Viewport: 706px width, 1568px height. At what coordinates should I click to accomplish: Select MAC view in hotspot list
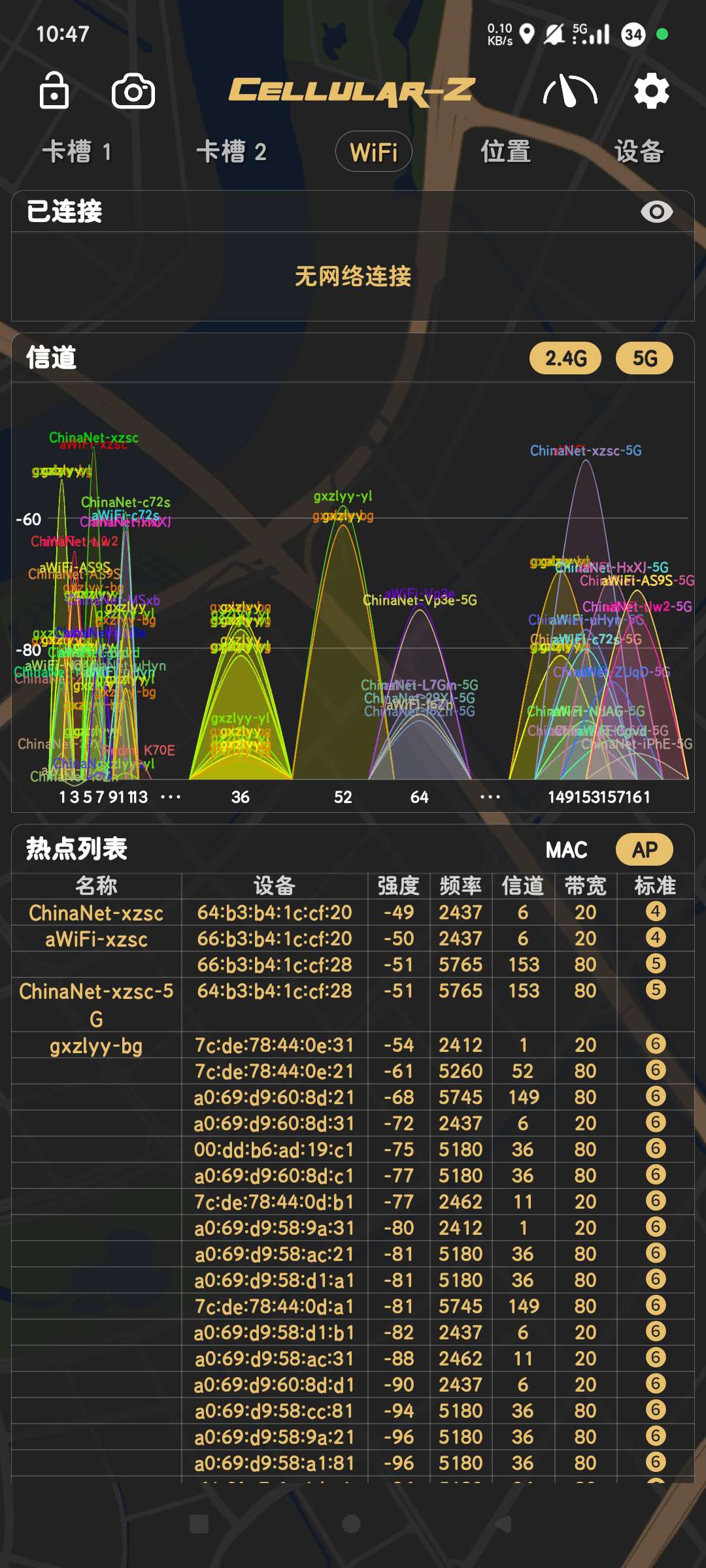(x=566, y=849)
